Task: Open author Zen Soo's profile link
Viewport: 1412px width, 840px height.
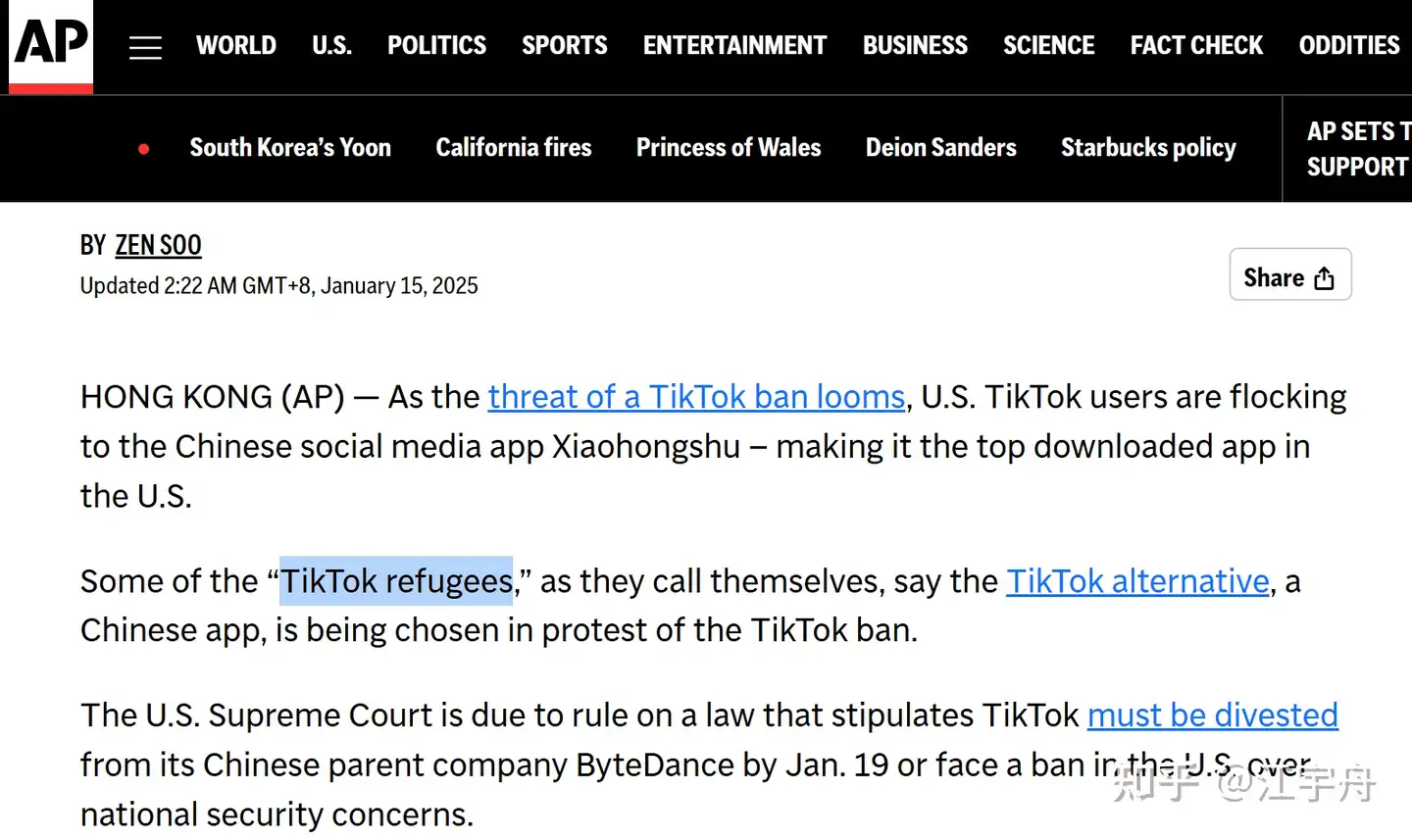Action: [x=158, y=245]
